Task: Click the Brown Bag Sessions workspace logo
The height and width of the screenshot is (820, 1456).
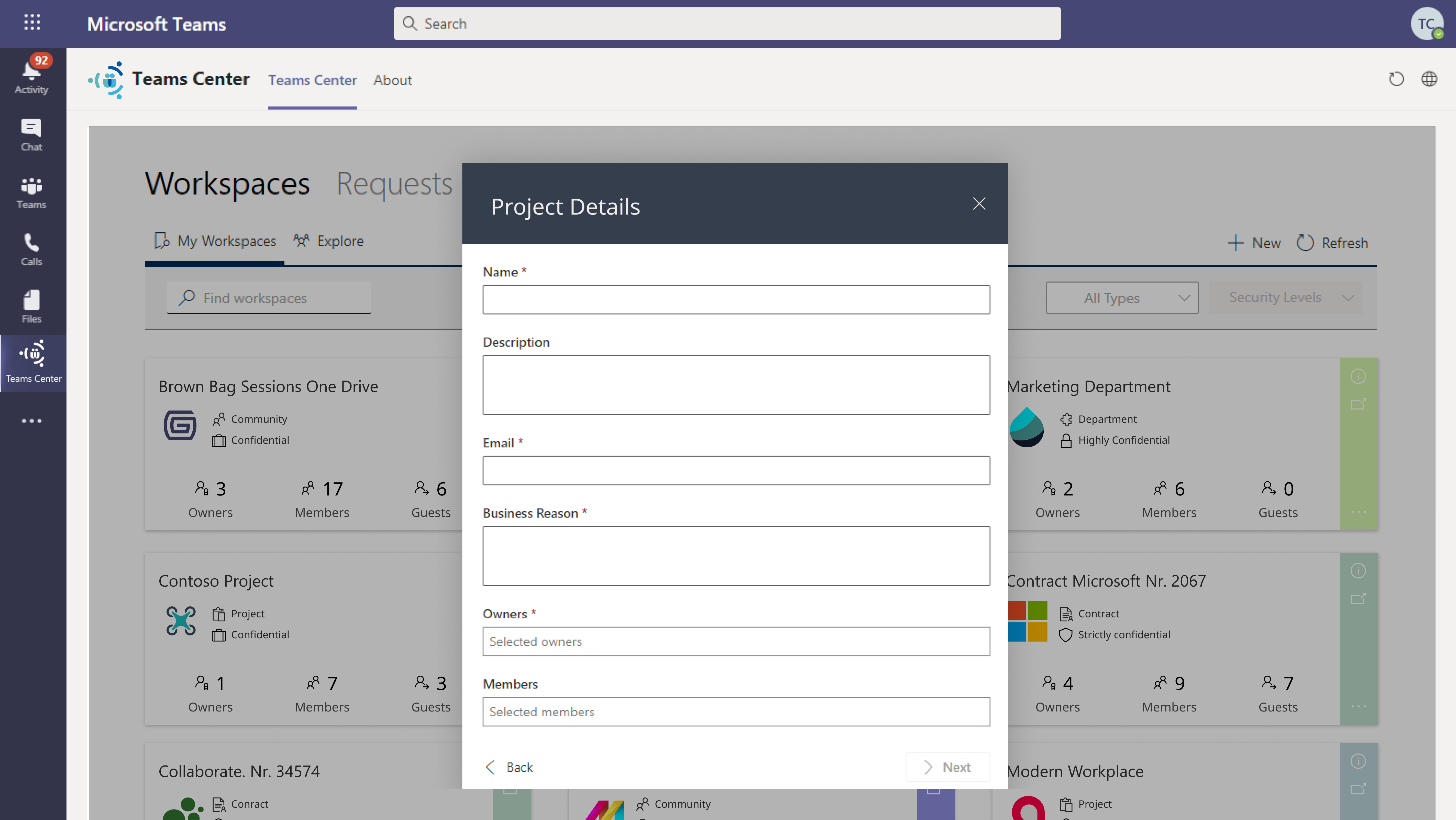Action: 180,425
